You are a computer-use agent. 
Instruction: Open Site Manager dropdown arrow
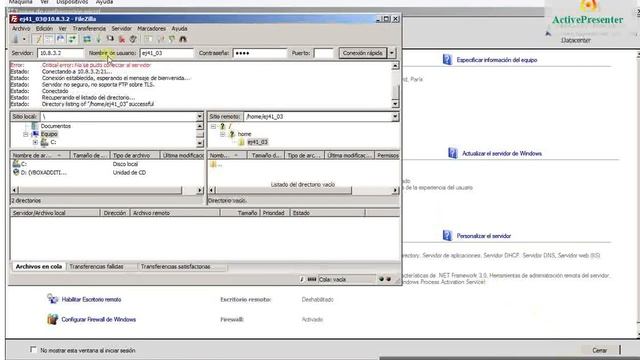tap(24, 39)
